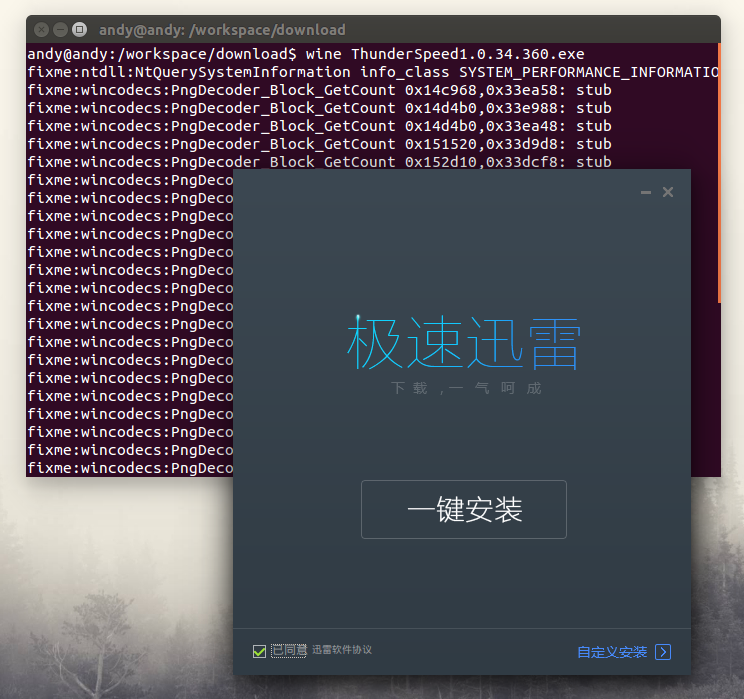This screenshot has height=699, width=744.
Task: Maximize the terminal window
Action: point(79,30)
